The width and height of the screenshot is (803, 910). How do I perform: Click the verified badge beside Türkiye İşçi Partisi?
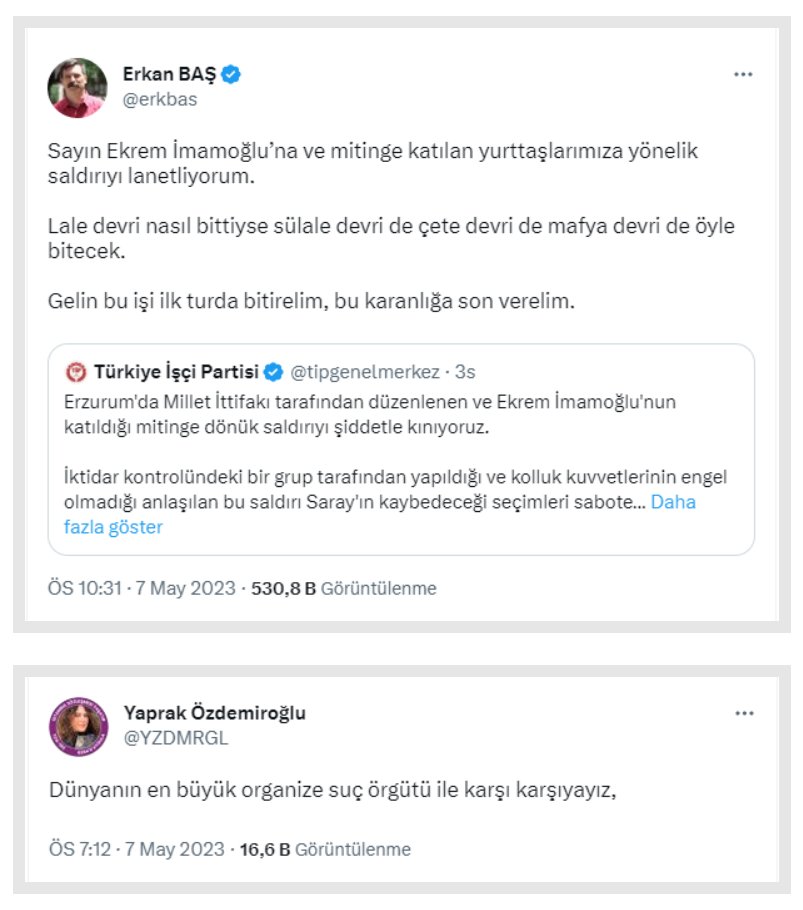275,373
